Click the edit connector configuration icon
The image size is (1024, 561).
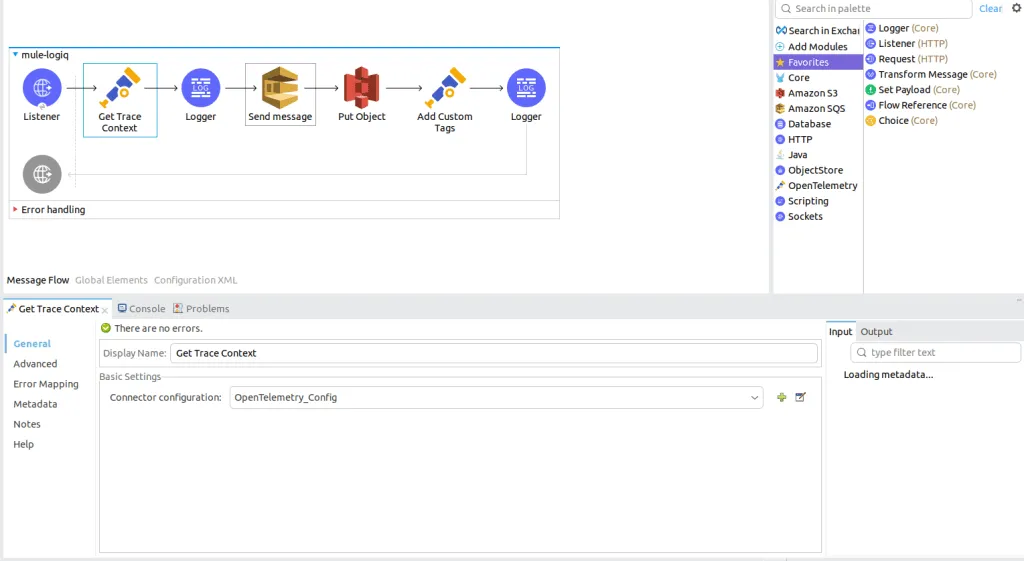click(801, 398)
